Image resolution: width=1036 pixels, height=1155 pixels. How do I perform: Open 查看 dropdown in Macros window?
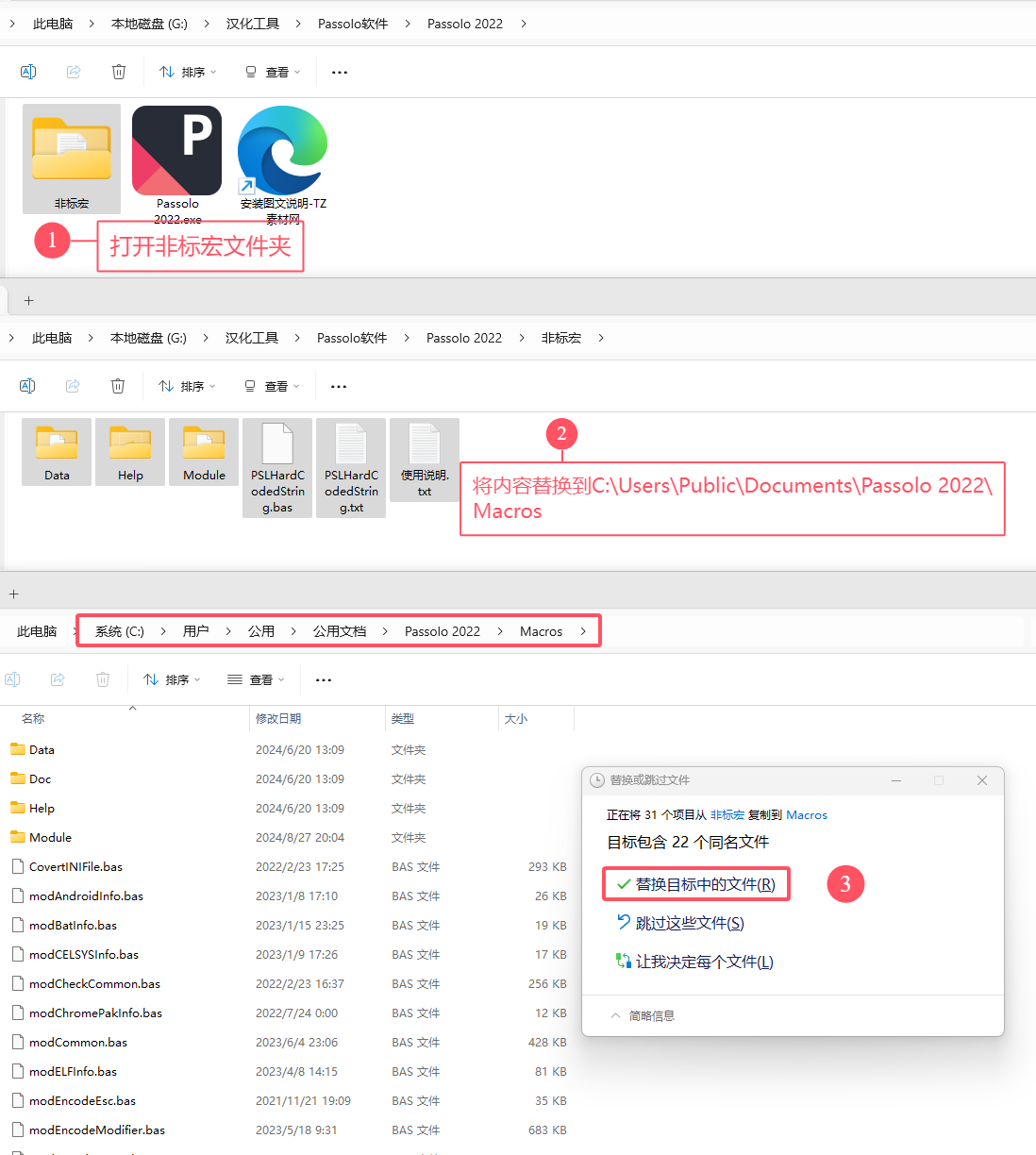click(256, 679)
